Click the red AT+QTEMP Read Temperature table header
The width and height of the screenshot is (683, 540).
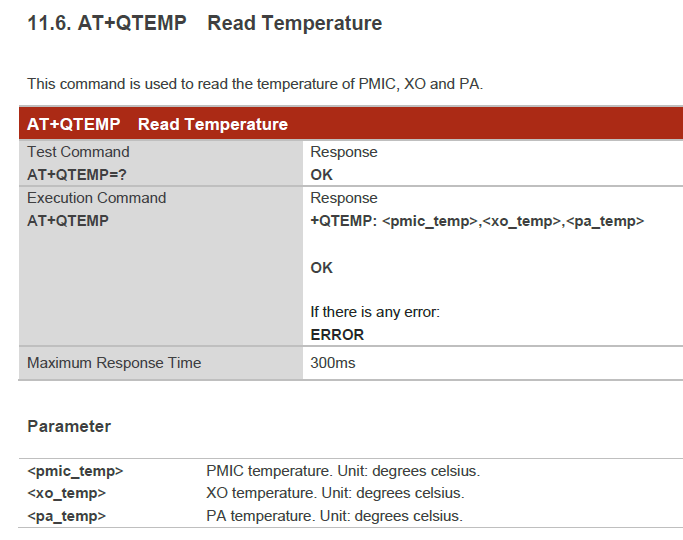[x=157, y=124]
